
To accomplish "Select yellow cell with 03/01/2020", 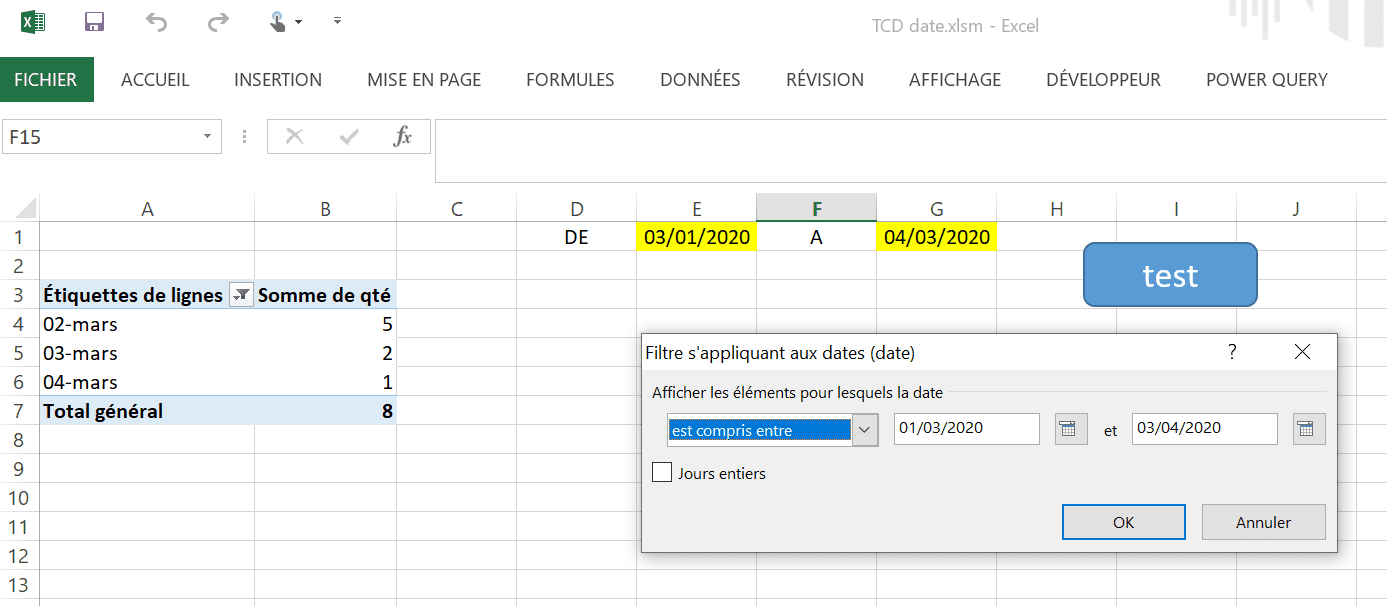I will click(x=696, y=237).
